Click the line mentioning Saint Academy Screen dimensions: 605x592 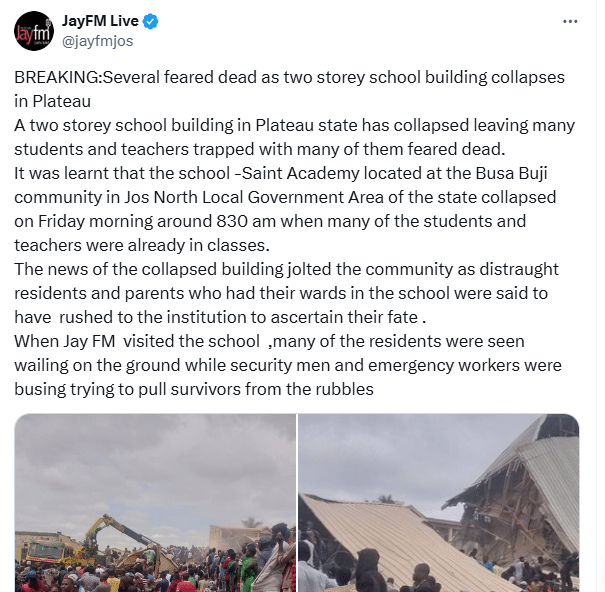point(281,173)
